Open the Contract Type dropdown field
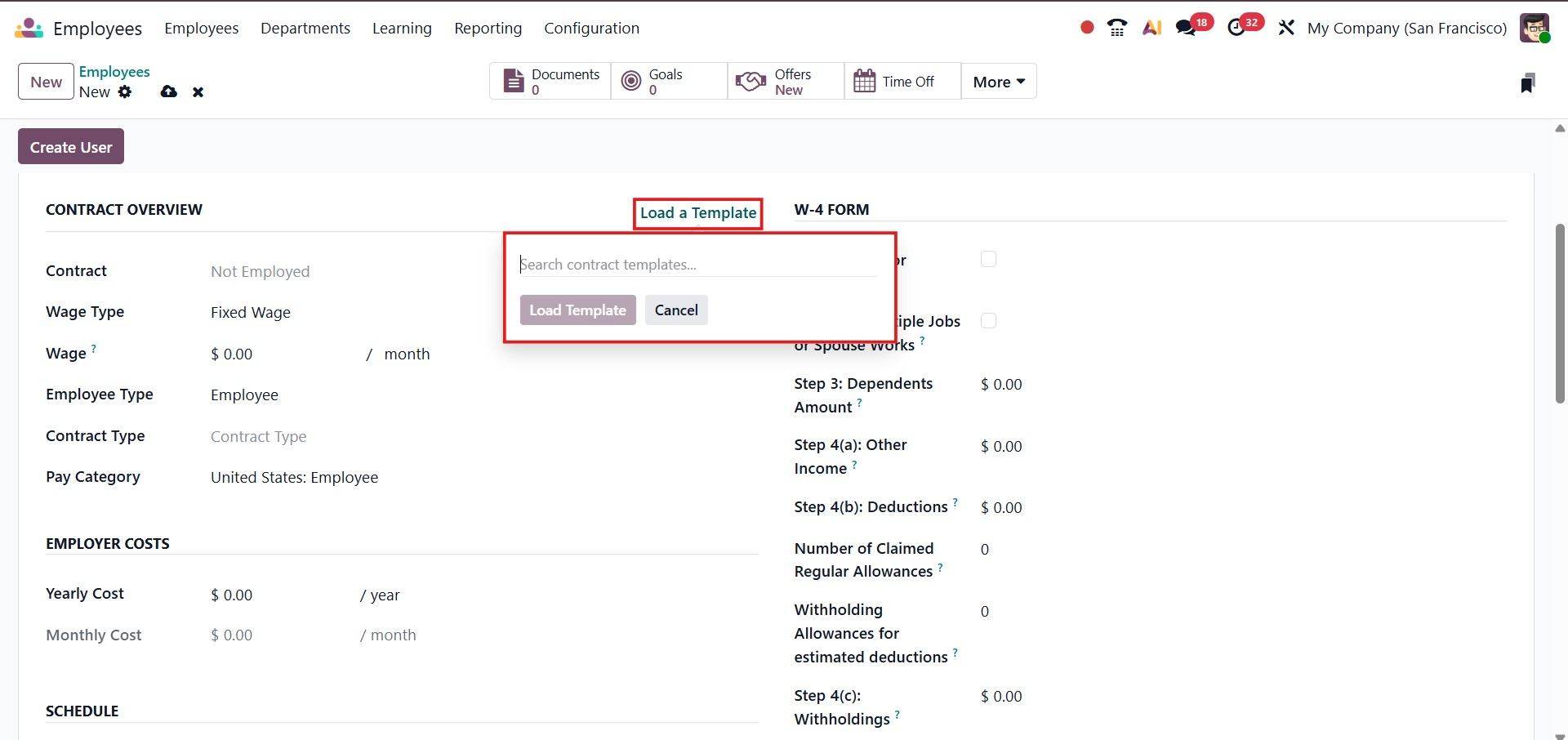The image size is (1568, 740). point(327,436)
